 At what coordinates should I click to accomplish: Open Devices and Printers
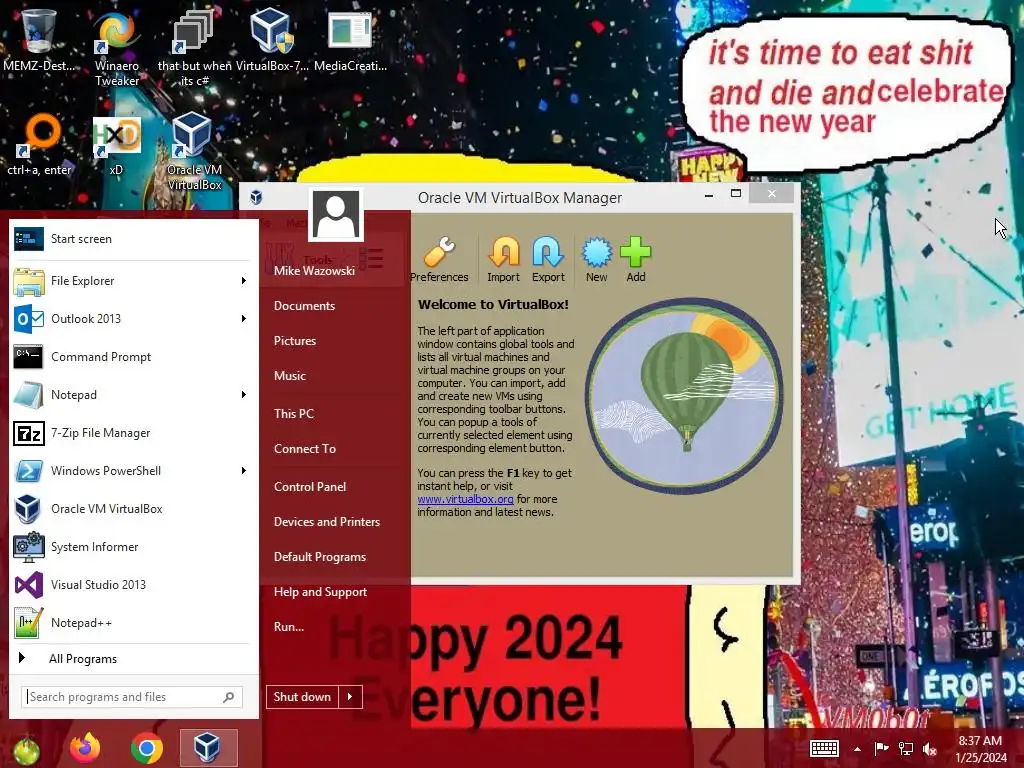pyautogui.click(x=327, y=522)
